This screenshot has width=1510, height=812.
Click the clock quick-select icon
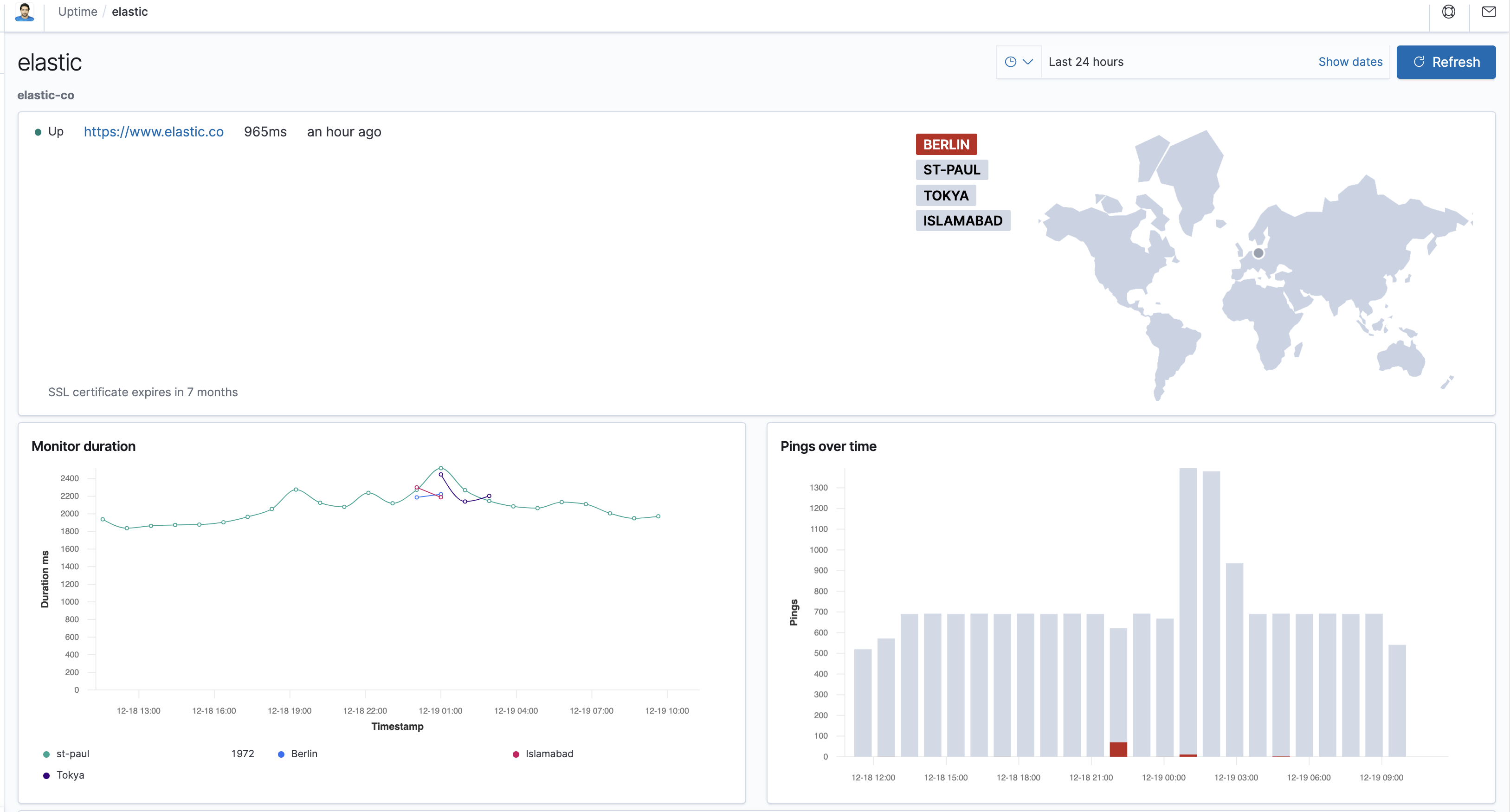tap(1011, 62)
